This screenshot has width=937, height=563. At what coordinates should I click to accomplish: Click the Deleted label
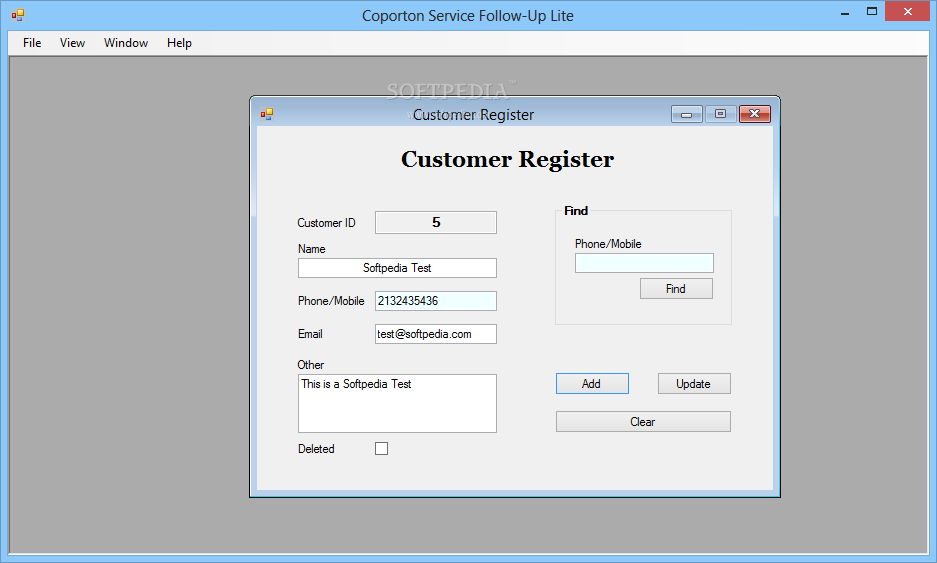point(316,449)
